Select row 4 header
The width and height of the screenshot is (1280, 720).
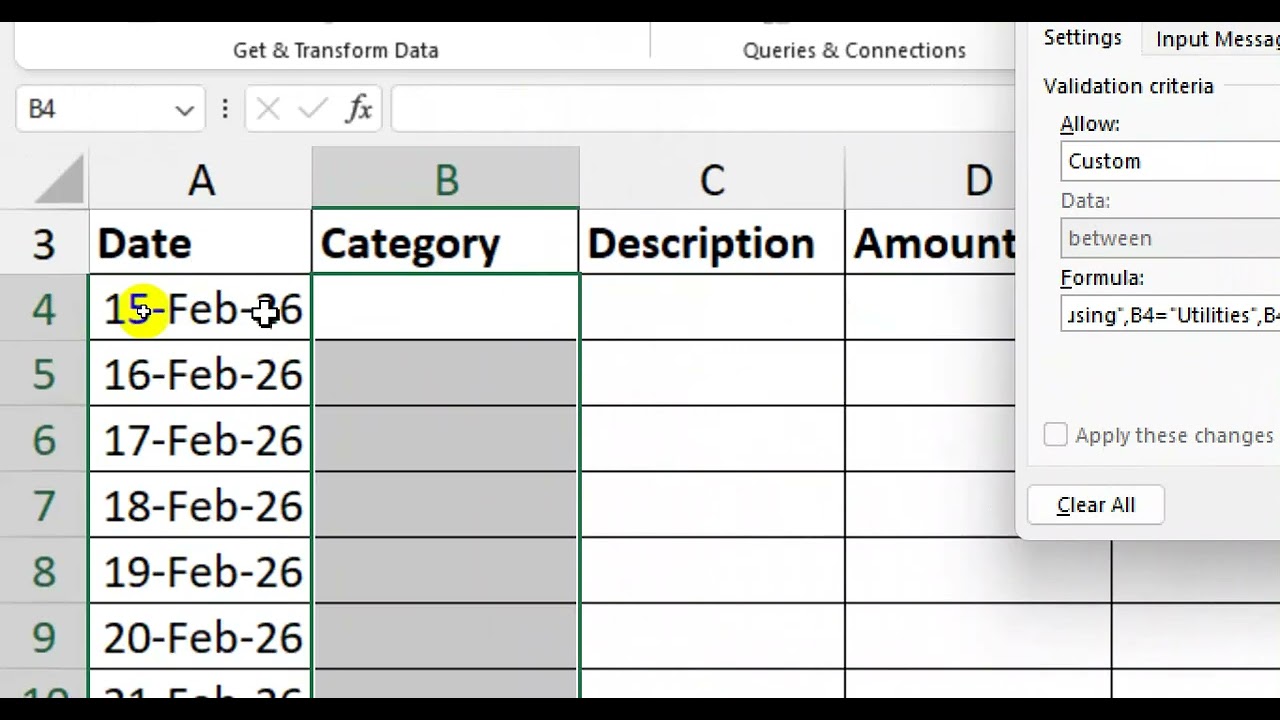click(44, 309)
